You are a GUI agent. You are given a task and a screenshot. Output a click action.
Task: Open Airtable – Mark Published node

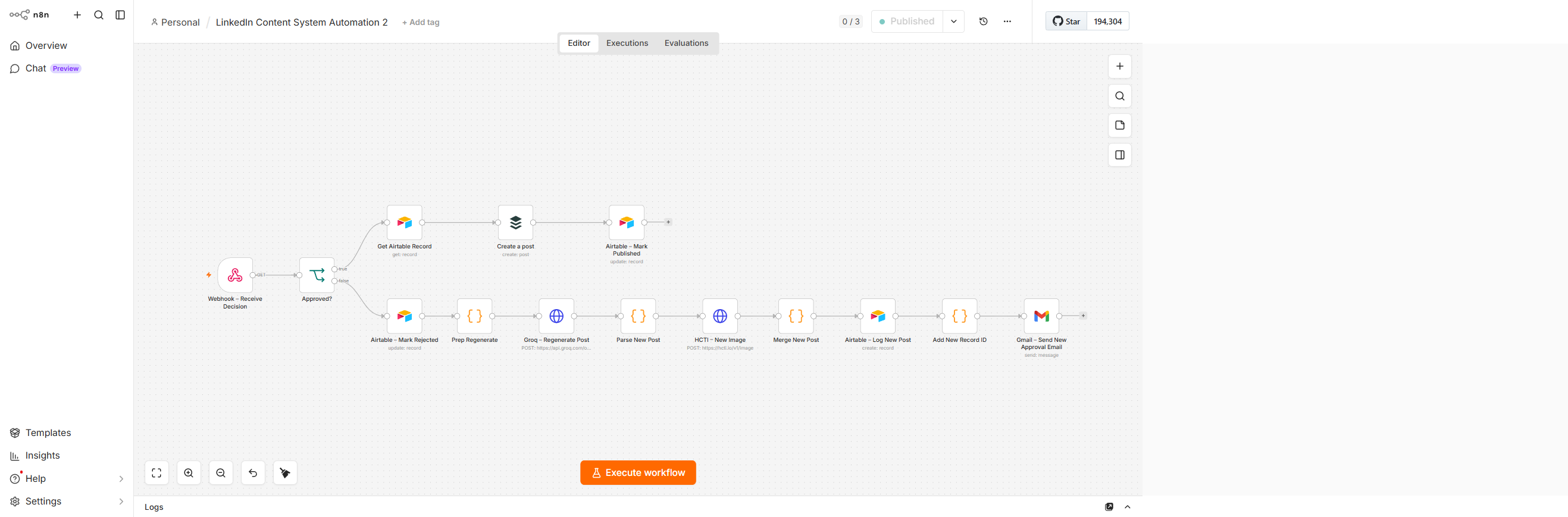point(627,222)
